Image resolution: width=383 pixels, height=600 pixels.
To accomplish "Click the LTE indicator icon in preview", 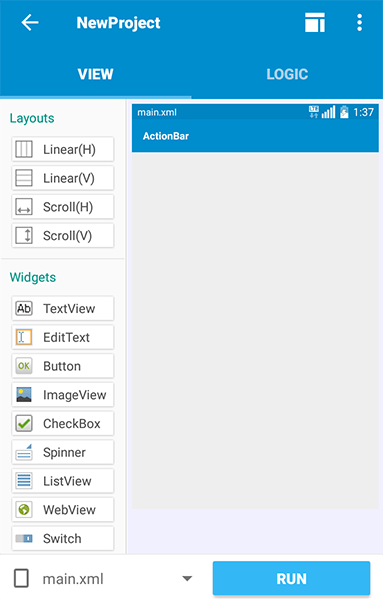I will [x=314, y=112].
